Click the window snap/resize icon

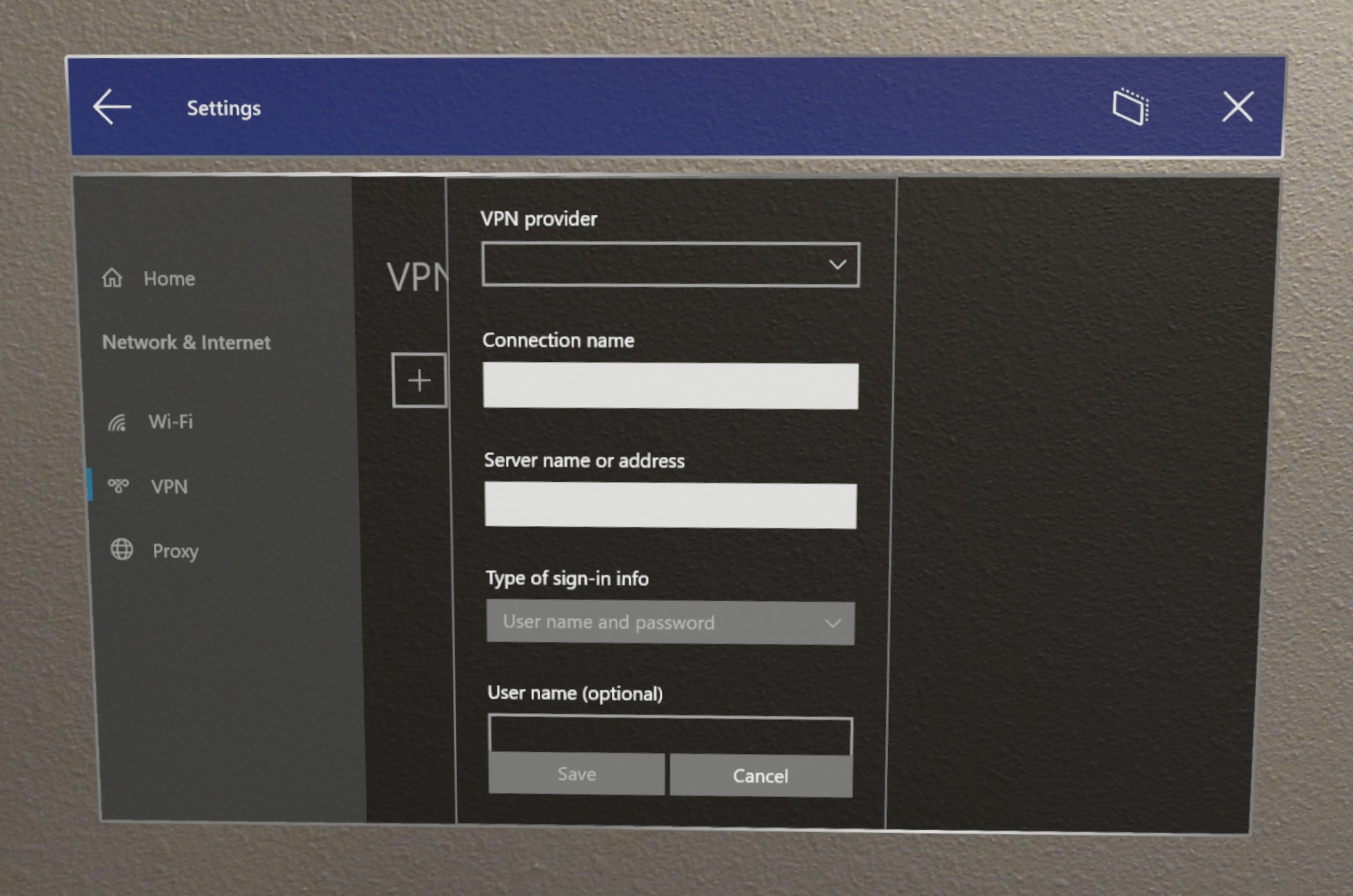pos(1131,107)
